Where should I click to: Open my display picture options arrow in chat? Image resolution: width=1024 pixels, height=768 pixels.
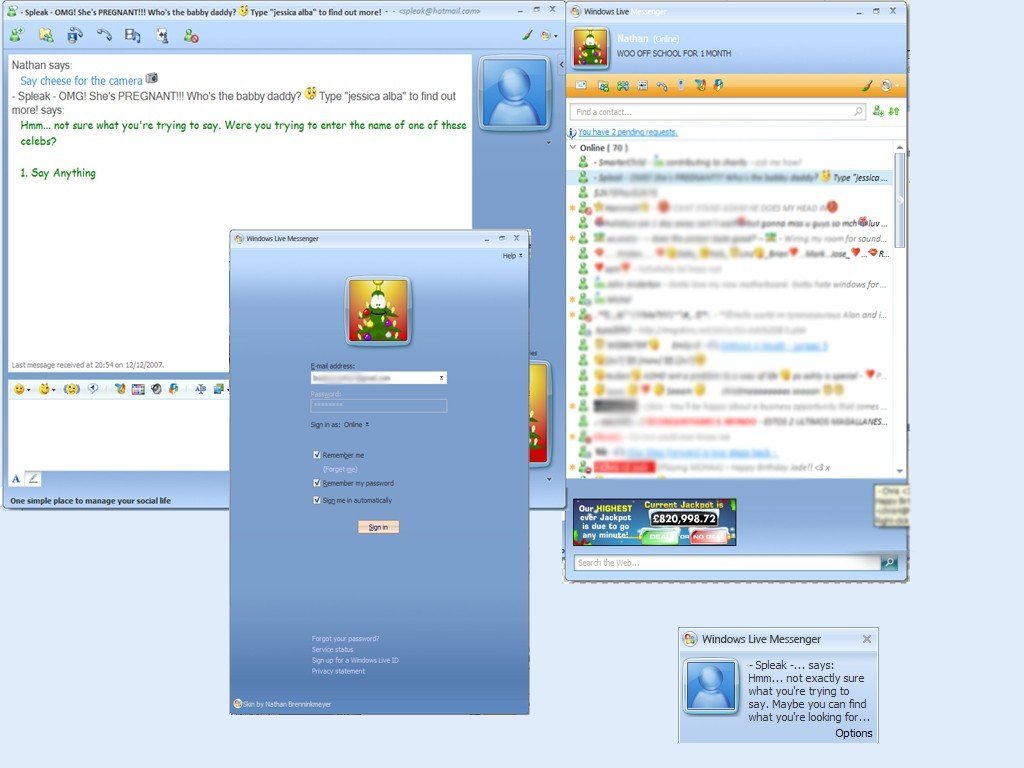(549, 479)
